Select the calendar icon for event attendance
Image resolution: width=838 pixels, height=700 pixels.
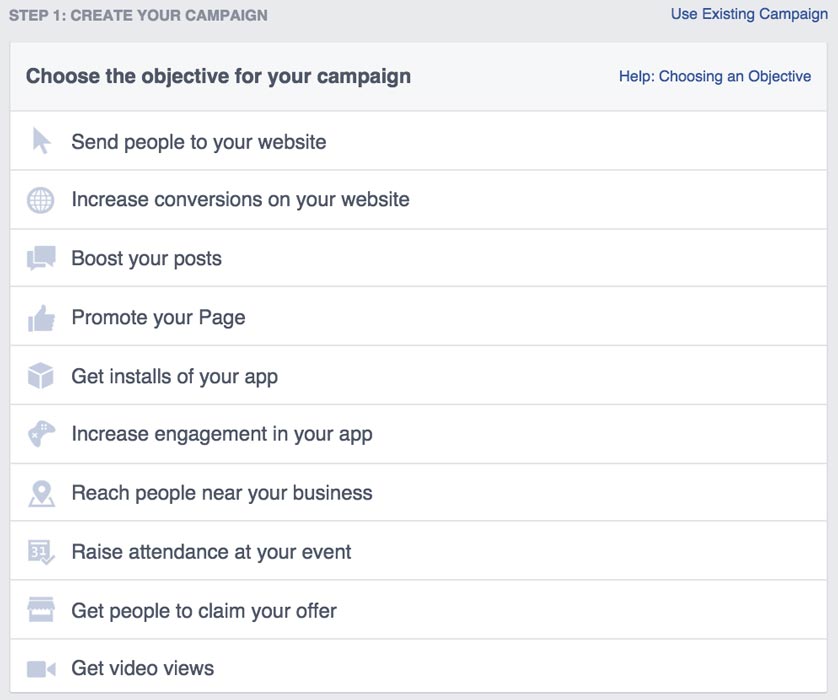(40, 551)
